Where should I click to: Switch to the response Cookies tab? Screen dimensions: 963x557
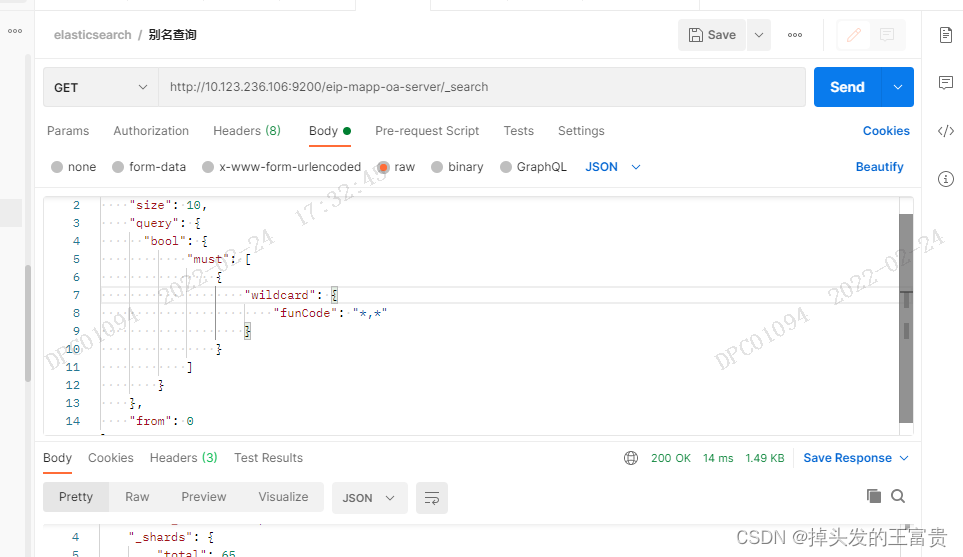pos(111,458)
